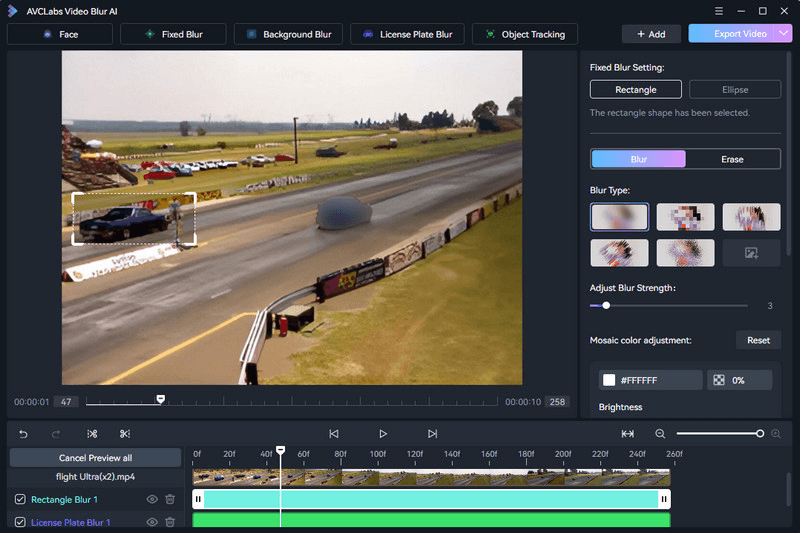Choose the custom image blur type

(751, 253)
